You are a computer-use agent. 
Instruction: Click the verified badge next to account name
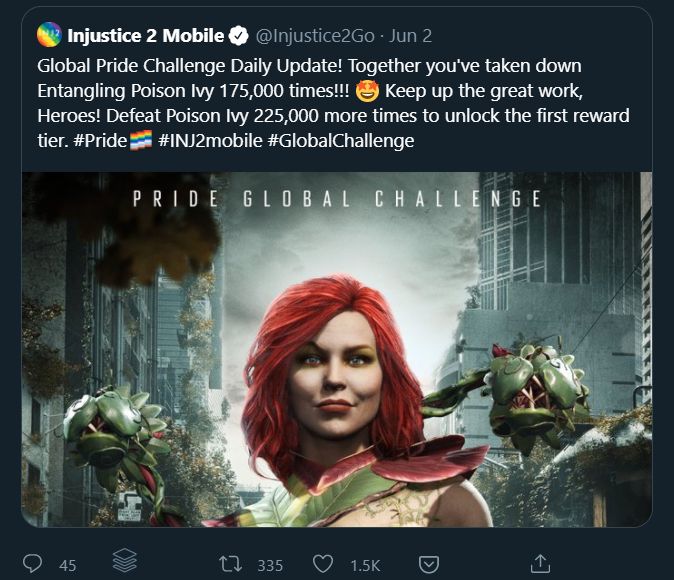tap(239, 37)
